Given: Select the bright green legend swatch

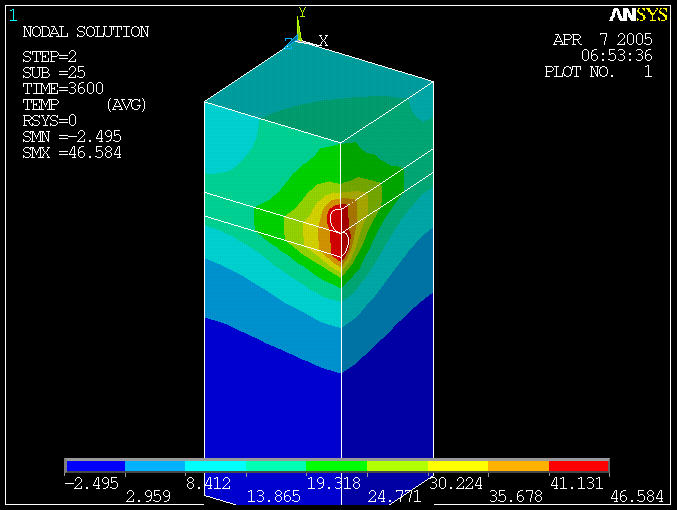Looking at the screenshot, I should click(336, 466).
